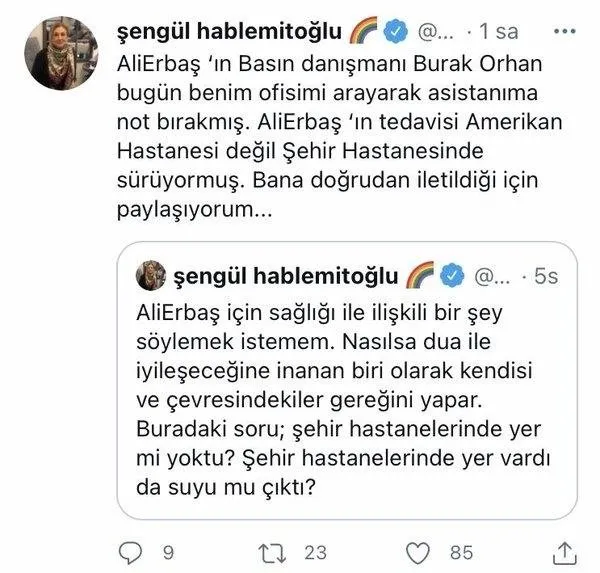The height and width of the screenshot is (573, 600).
Task: Click the retweet arrows icon
Action: pos(272,553)
